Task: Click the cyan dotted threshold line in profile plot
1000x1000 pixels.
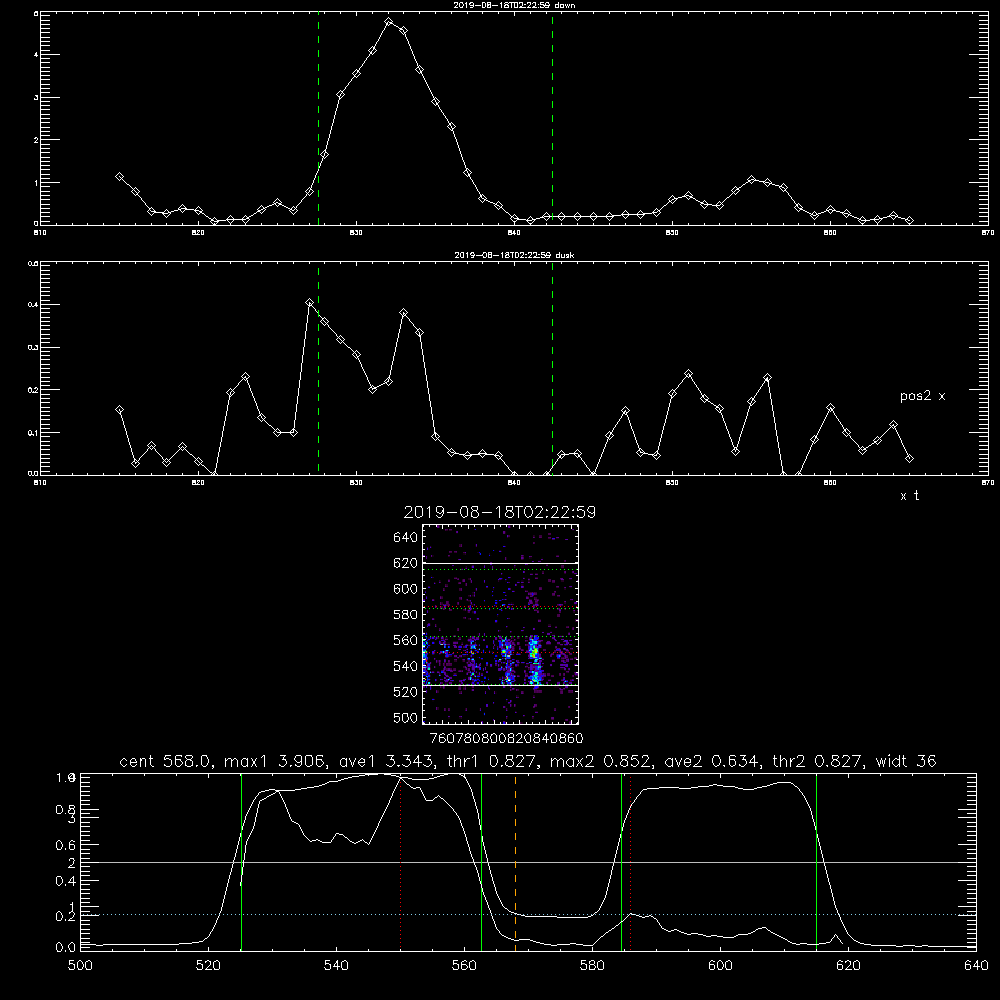Action: pyautogui.click(x=528, y=915)
